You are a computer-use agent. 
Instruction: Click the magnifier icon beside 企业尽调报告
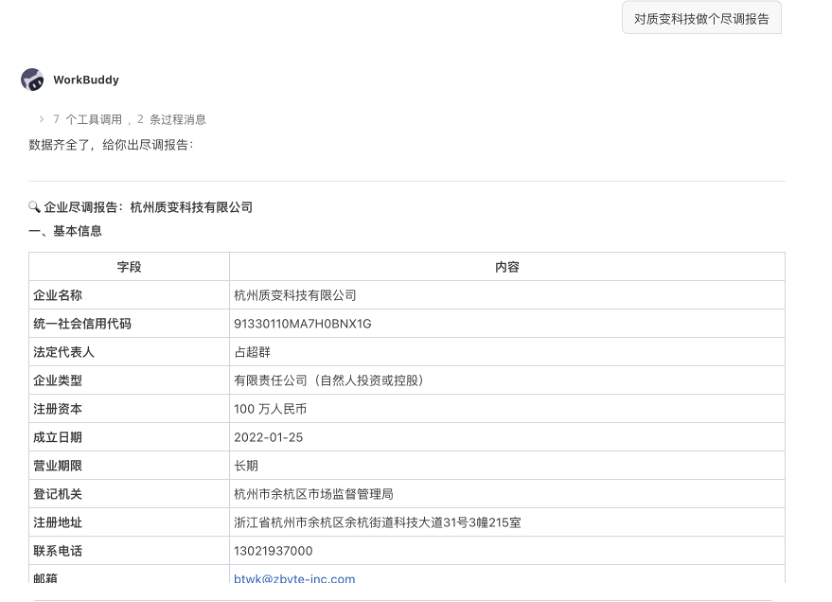34,207
